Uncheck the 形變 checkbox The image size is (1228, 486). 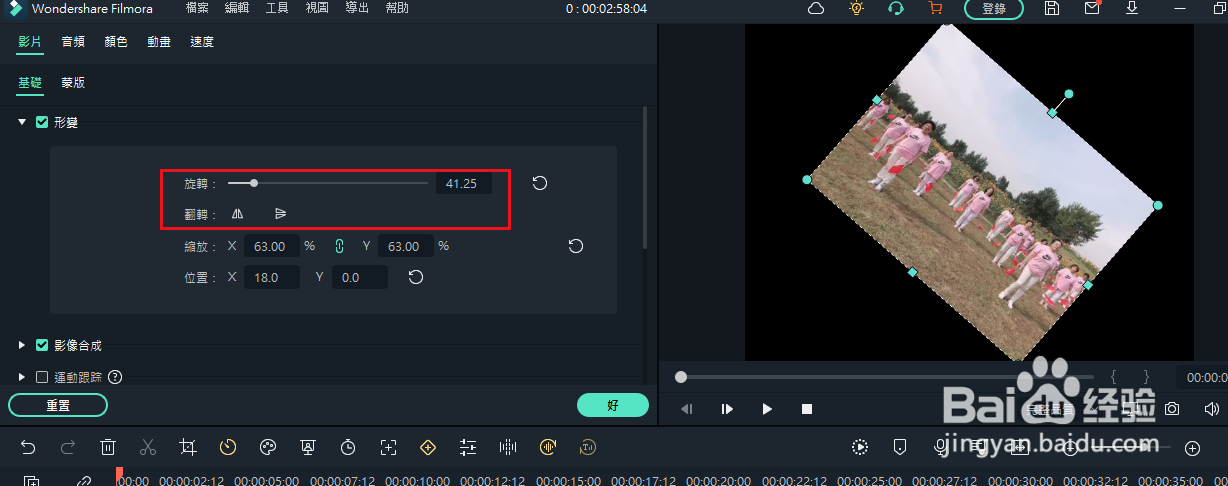(x=42, y=122)
